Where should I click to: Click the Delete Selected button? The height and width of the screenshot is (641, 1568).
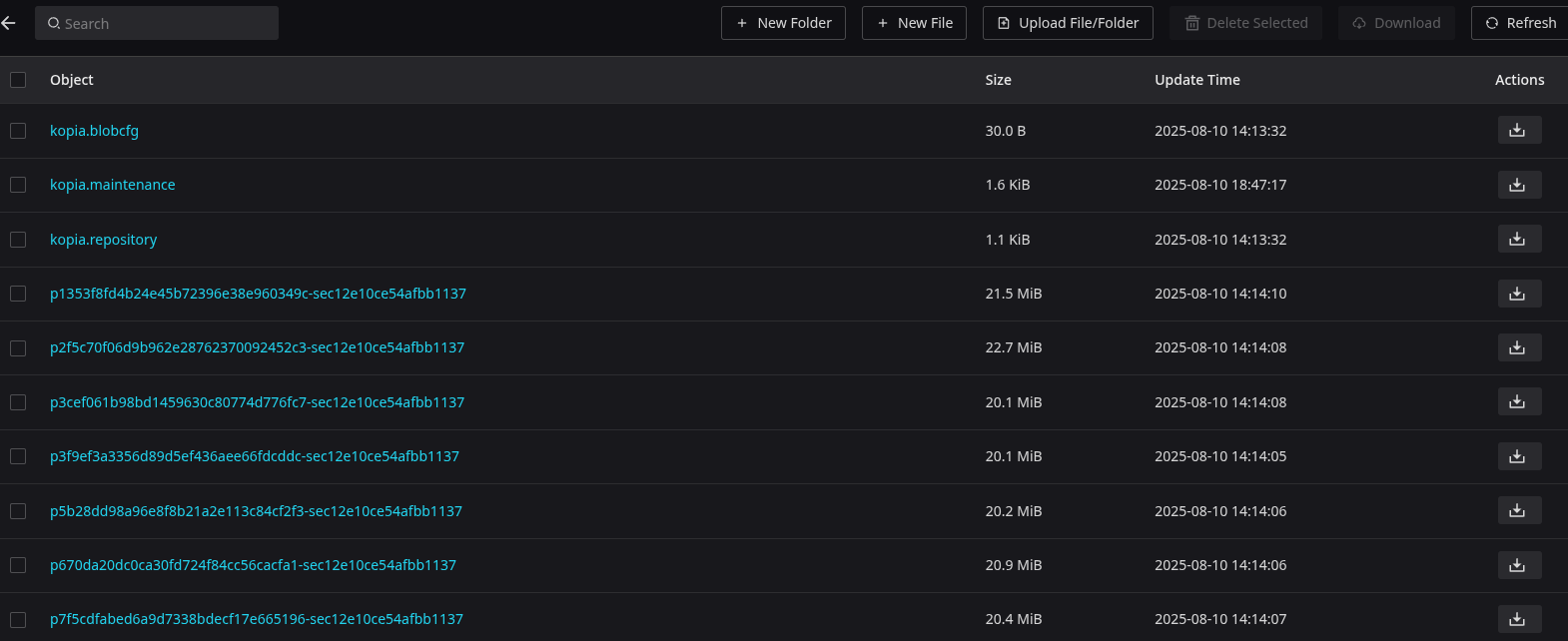coord(1246,23)
